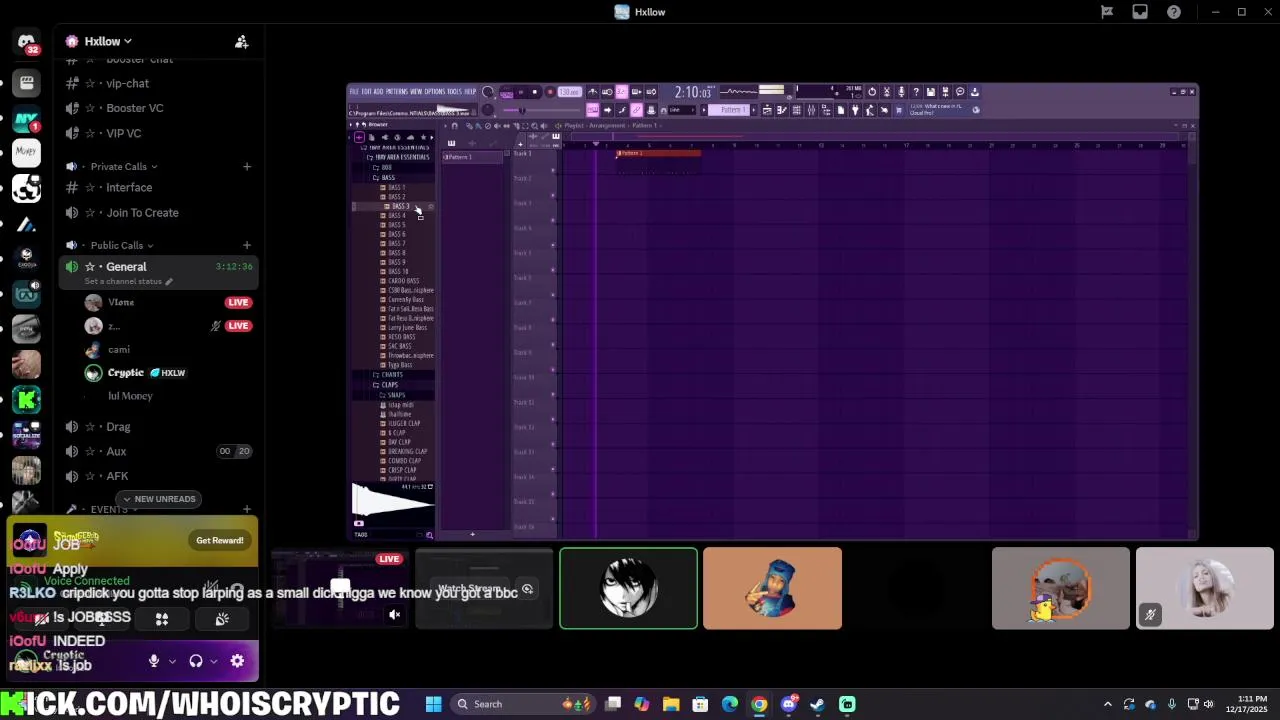
Task: Click the FL Studio record button
Action: pos(550,91)
